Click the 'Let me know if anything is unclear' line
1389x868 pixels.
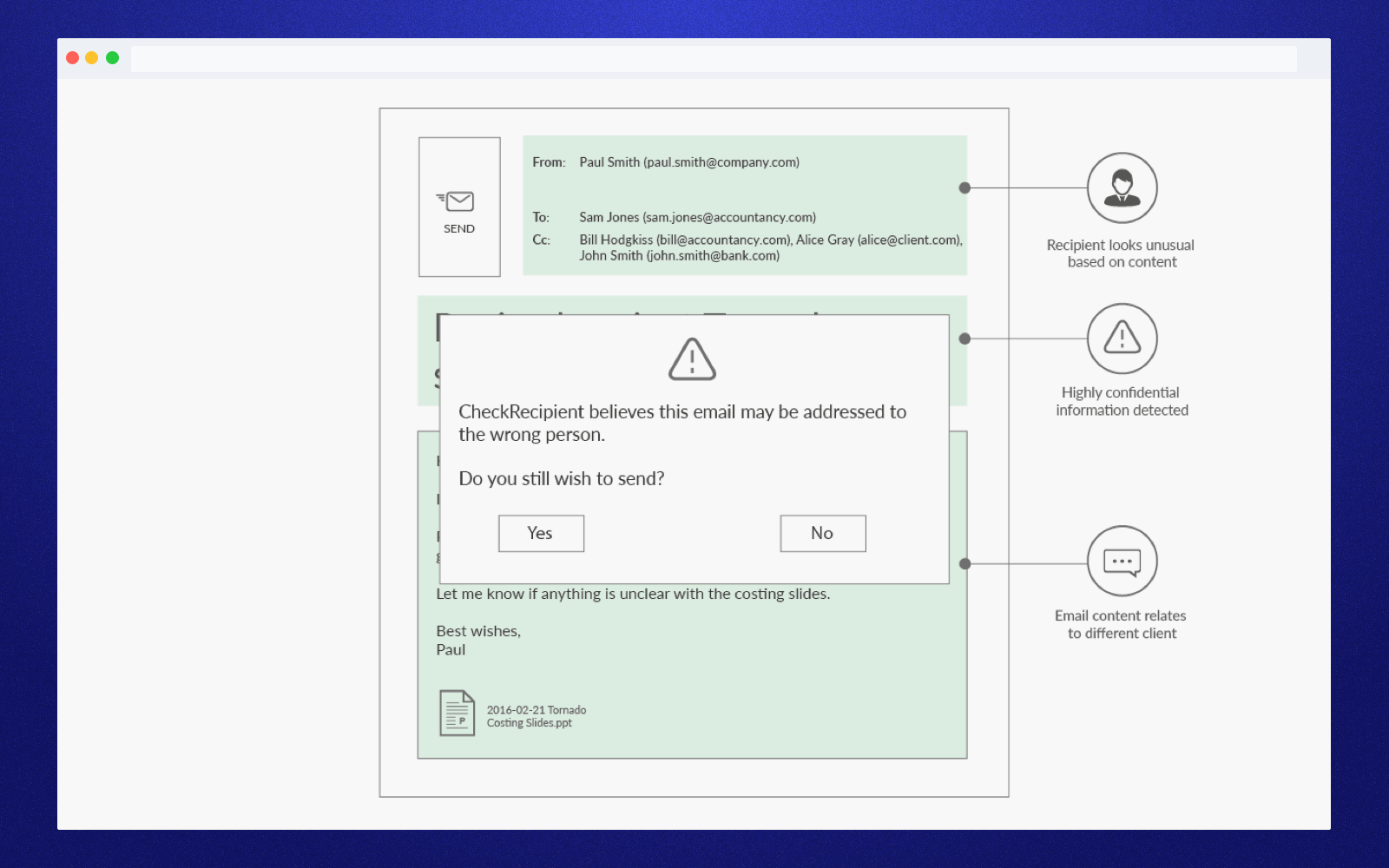pos(633,594)
